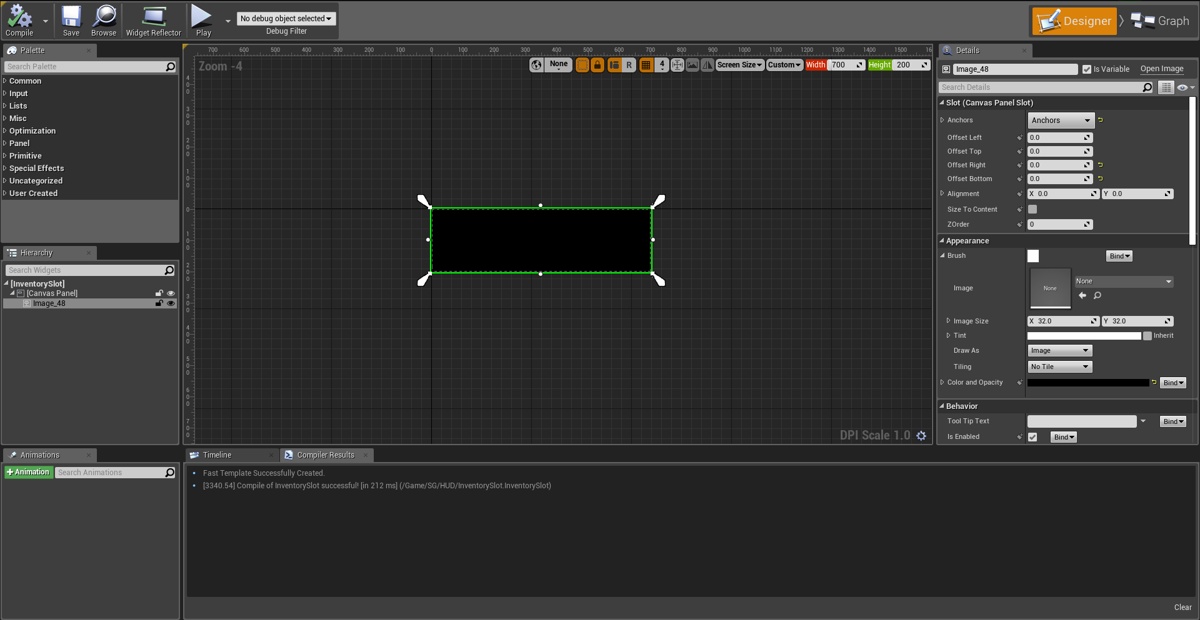The height and width of the screenshot is (620, 1200).
Task: Use selected asset arrow for Image brush
Action: tap(1082, 296)
